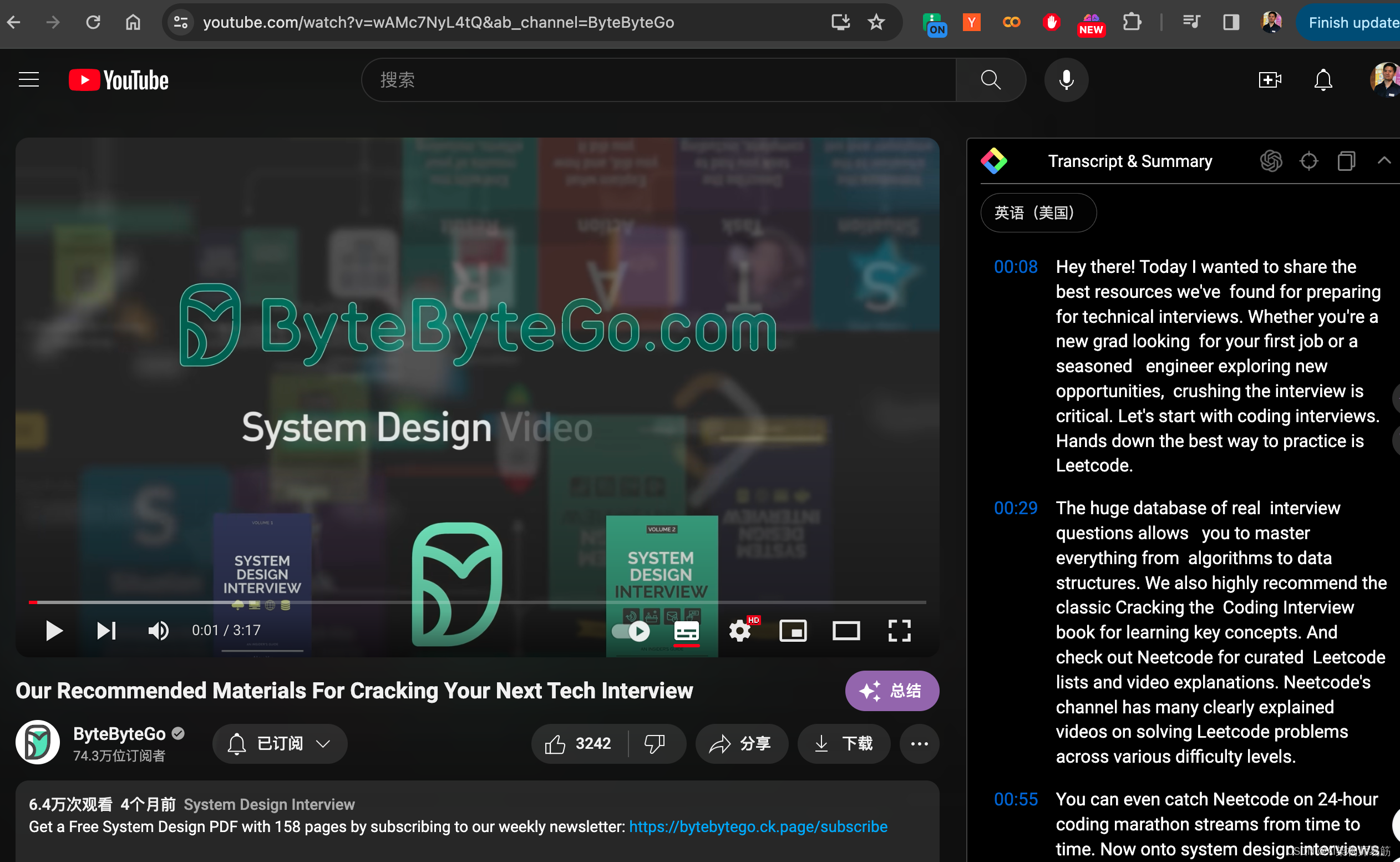Click the purple 总结 summary button
This screenshot has height=862, width=1400.
tap(891, 691)
